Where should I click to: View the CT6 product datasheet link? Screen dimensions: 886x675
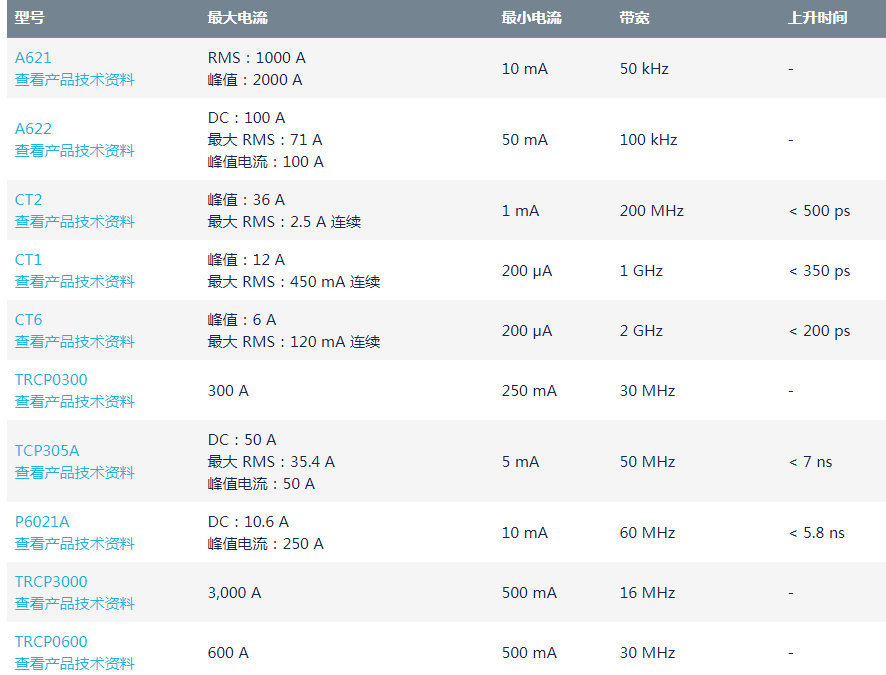click(75, 342)
